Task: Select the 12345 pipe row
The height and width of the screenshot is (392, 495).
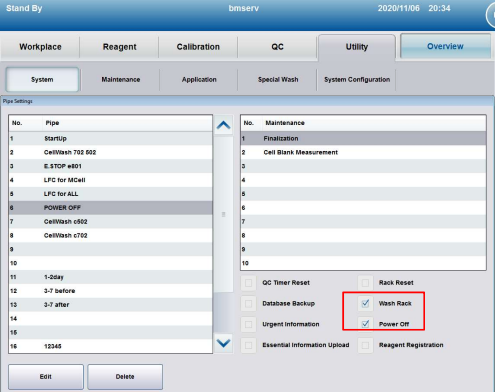Action: 110,346
